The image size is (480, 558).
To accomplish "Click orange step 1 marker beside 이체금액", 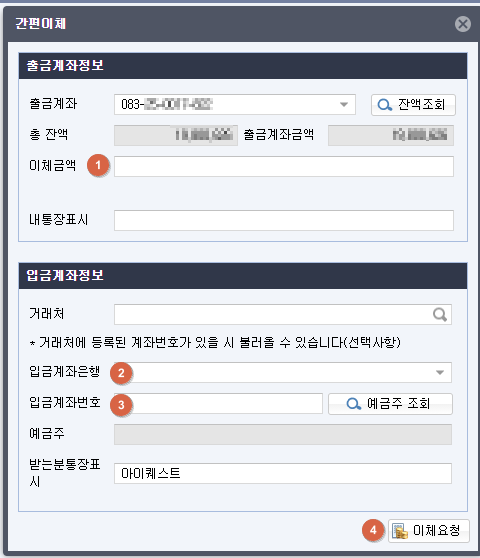I will tap(98, 165).
